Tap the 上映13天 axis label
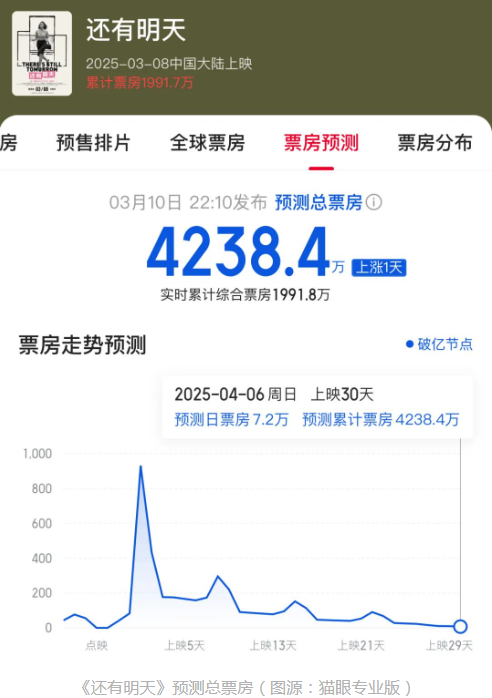 tap(273, 645)
